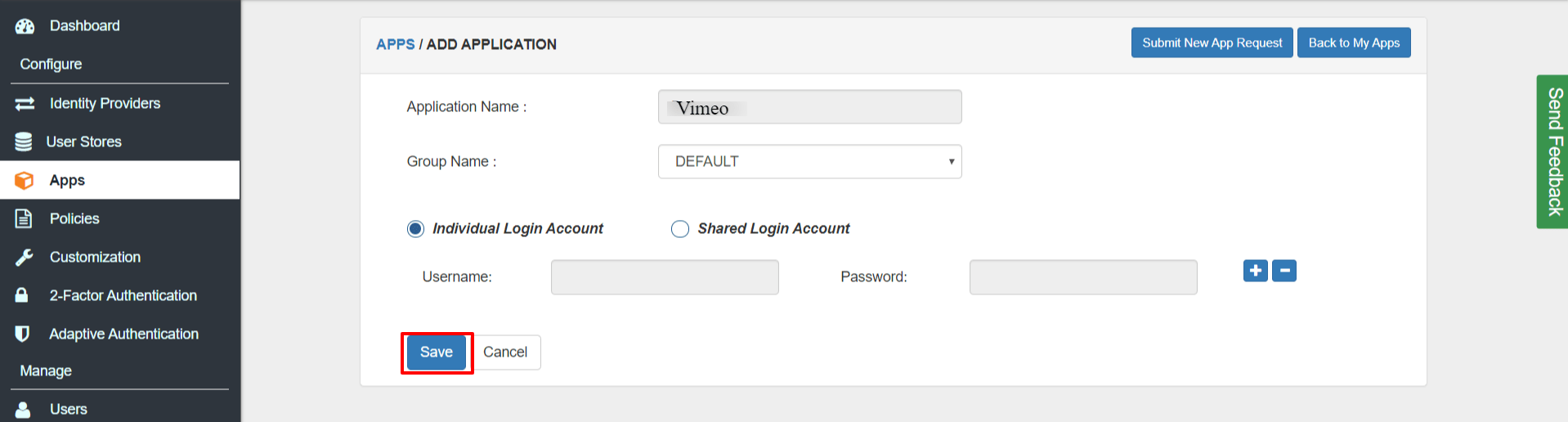Viewport: 1568px width, 422px height.
Task: Go to Identity Providers menu item
Action: click(x=105, y=104)
